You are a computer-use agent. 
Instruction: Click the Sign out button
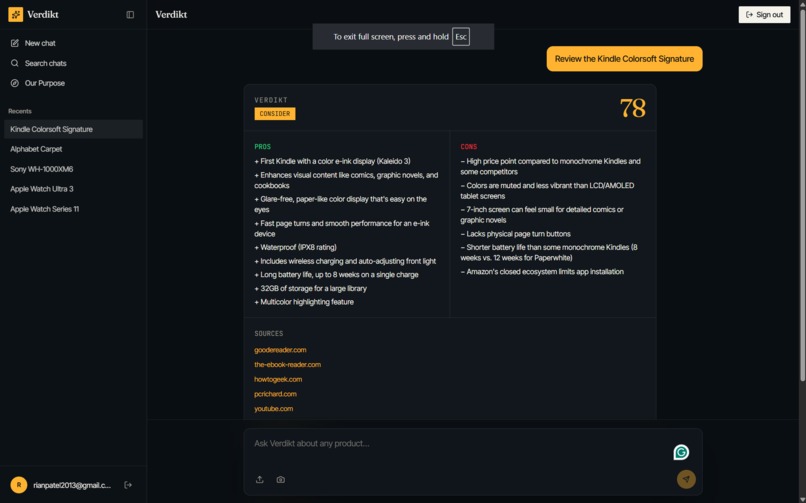coord(764,14)
